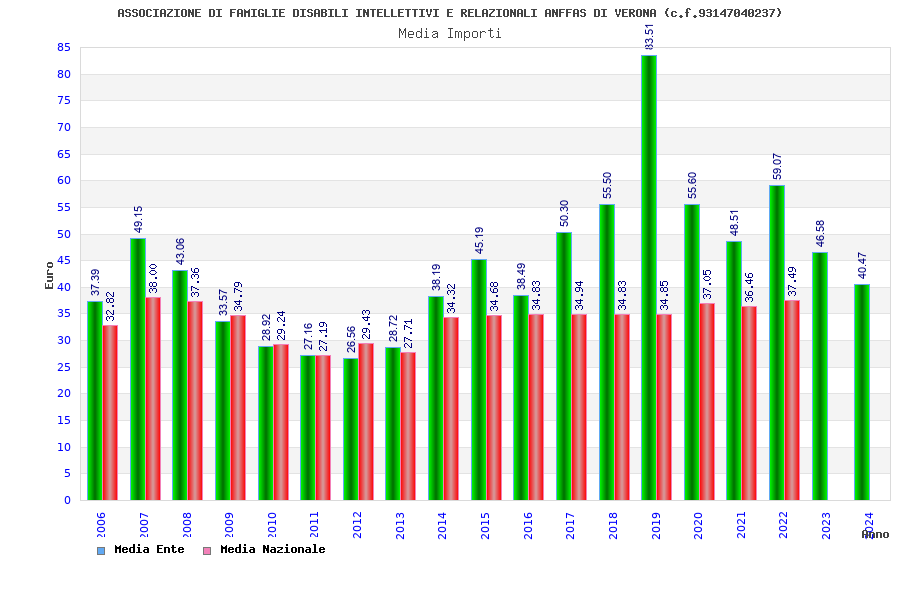This screenshot has width=900, height=600.
Task: Select the green 2018 bar valued 55.50
Action: (607, 353)
